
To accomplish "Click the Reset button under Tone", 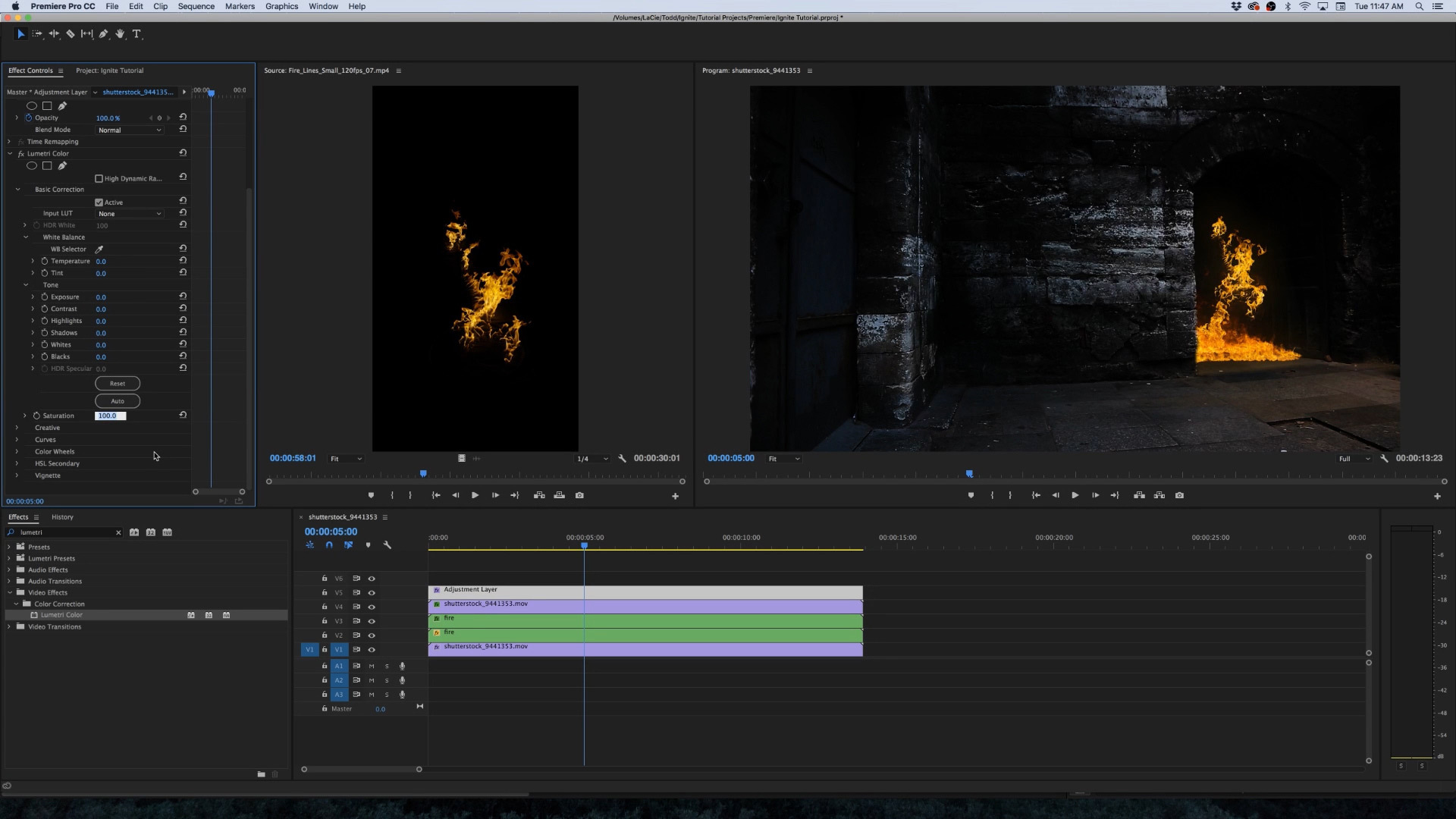I will (x=117, y=384).
